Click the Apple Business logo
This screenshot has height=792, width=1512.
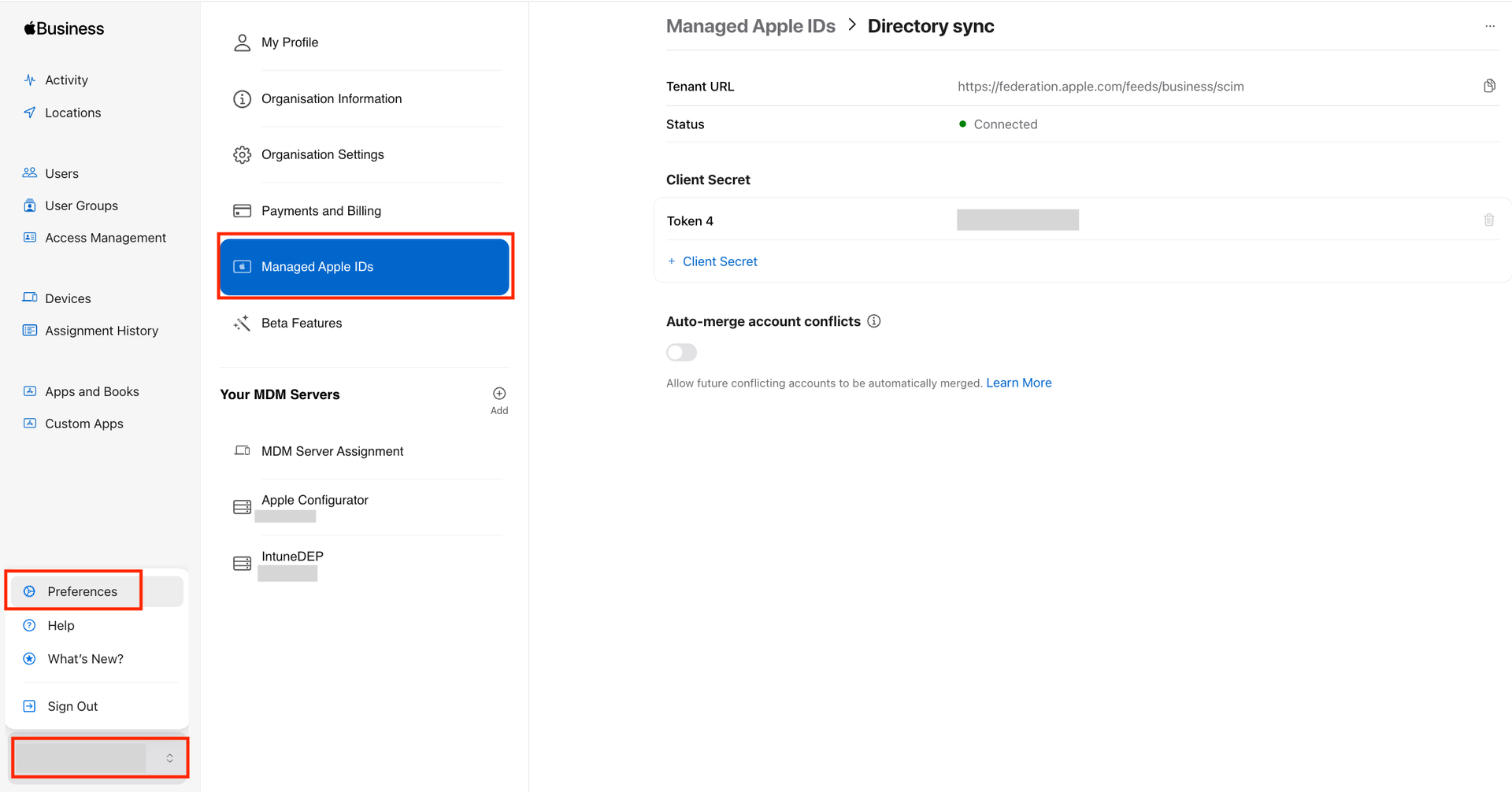click(x=64, y=29)
